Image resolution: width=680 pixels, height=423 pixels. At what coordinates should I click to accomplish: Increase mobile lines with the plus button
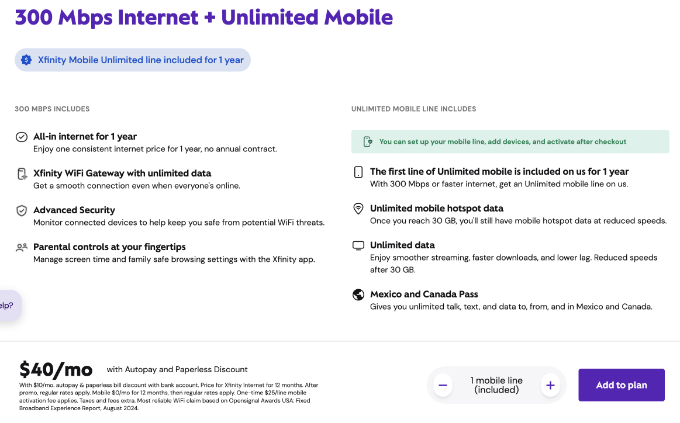[550, 385]
